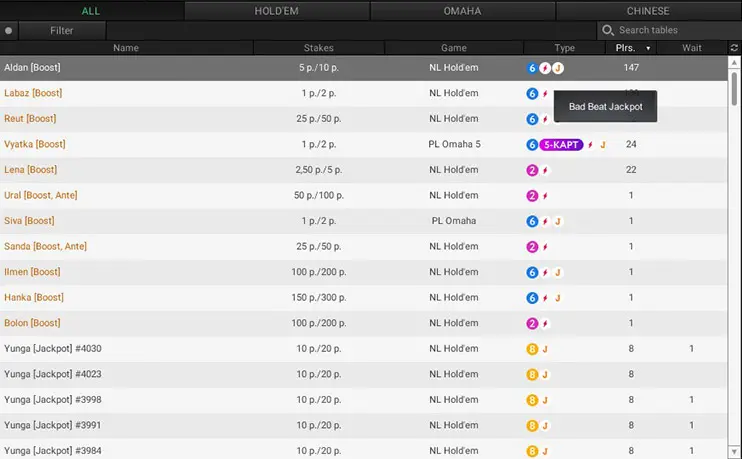Image resolution: width=742 pixels, height=459 pixels.
Task: Click the scroll down arrow of table list
Action: (735, 452)
